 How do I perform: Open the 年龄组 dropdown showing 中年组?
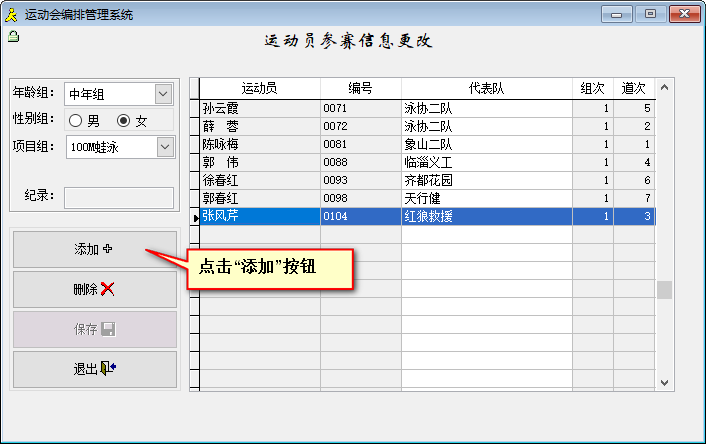[x=164, y=94]
